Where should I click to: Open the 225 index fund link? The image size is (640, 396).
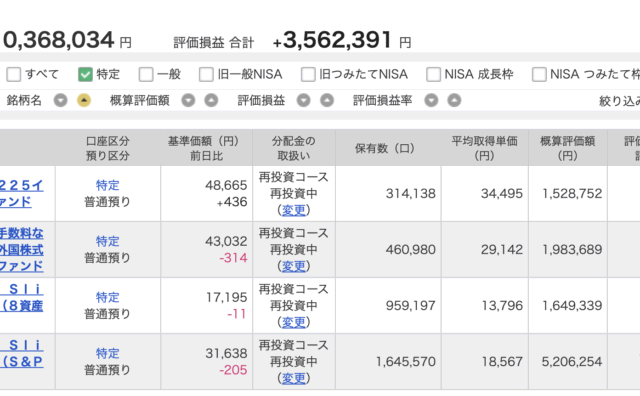click(x=21, y=194)
